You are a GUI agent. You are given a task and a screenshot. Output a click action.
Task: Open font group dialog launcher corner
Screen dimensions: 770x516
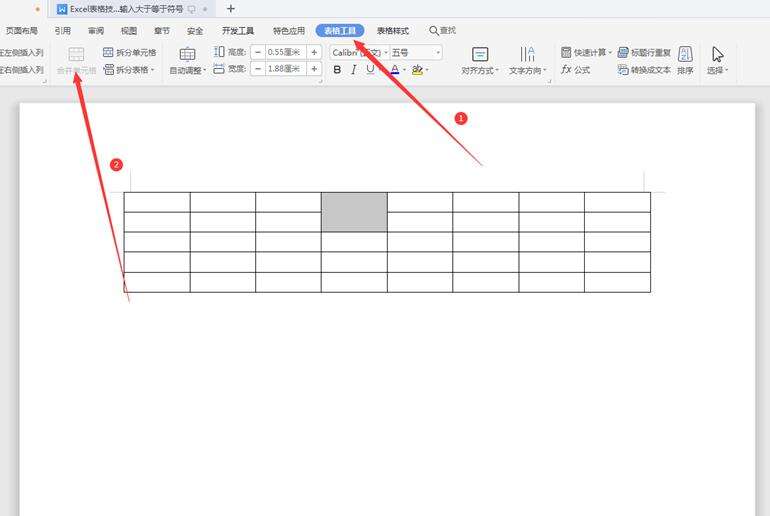tap(549, 81)
